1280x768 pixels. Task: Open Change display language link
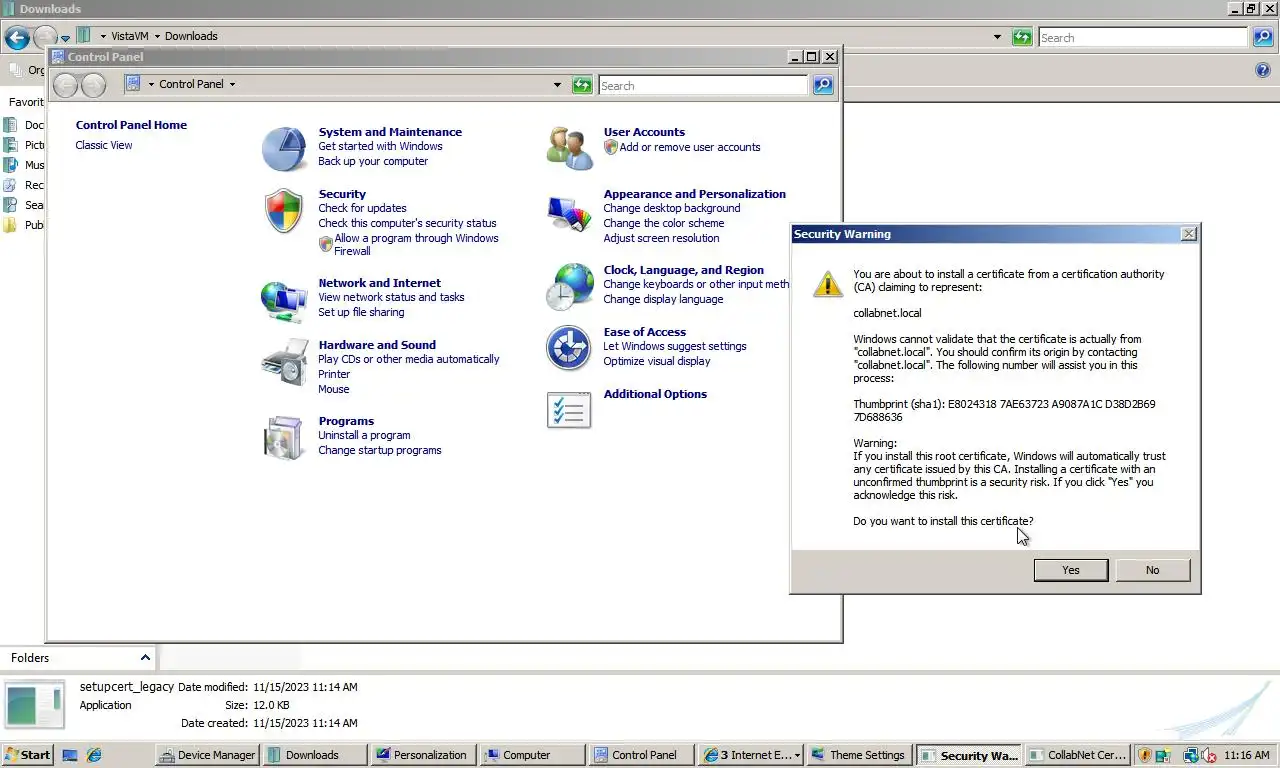click(x=663, y=299)
